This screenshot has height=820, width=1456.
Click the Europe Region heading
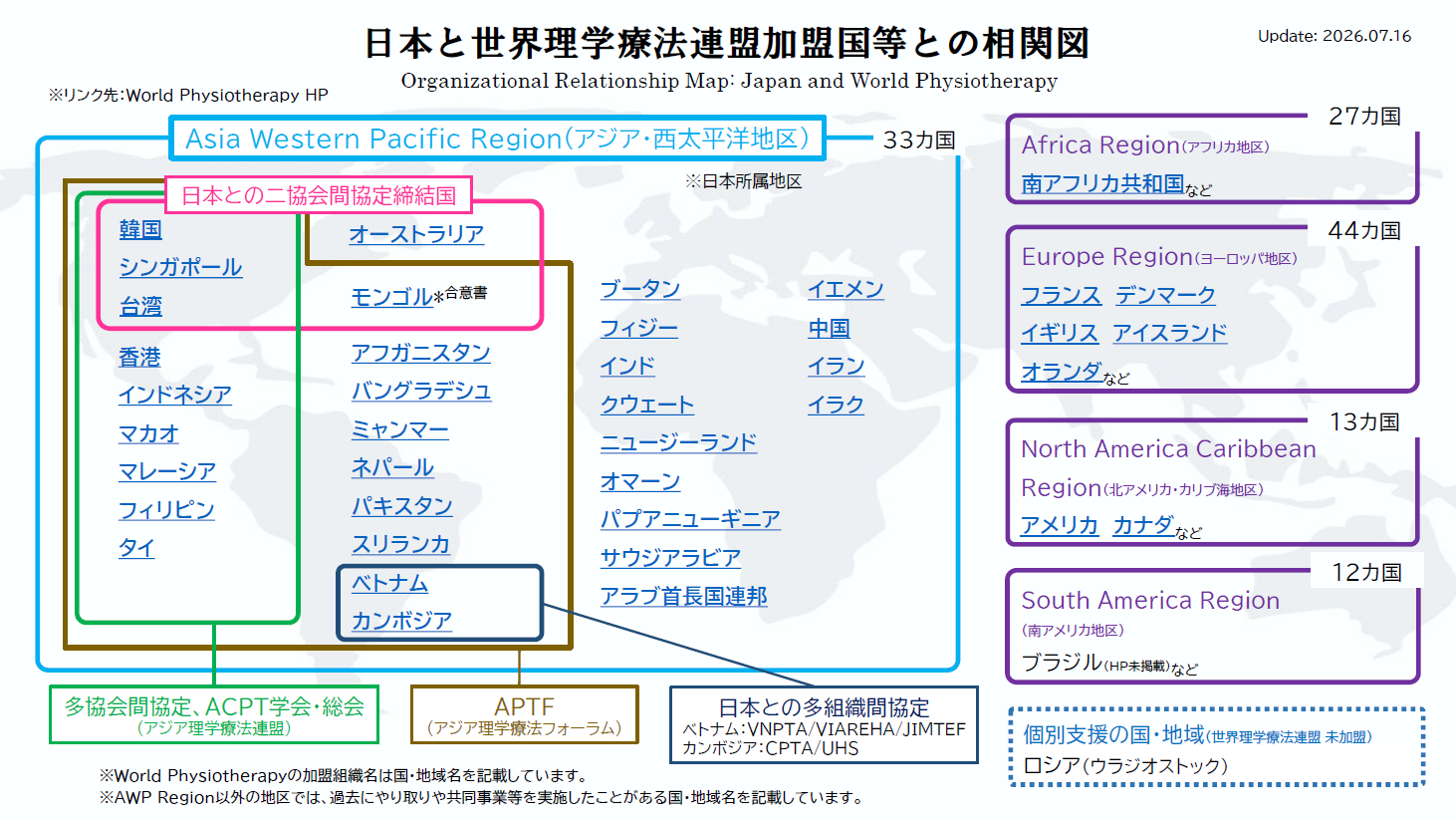[1159, 257]
